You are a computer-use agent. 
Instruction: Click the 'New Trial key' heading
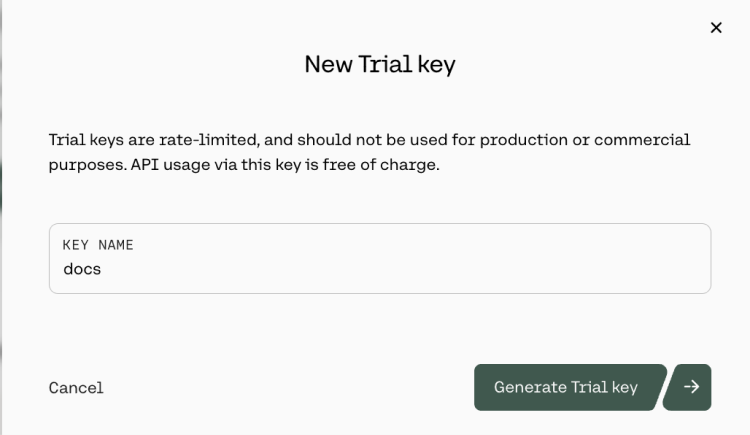380,65
